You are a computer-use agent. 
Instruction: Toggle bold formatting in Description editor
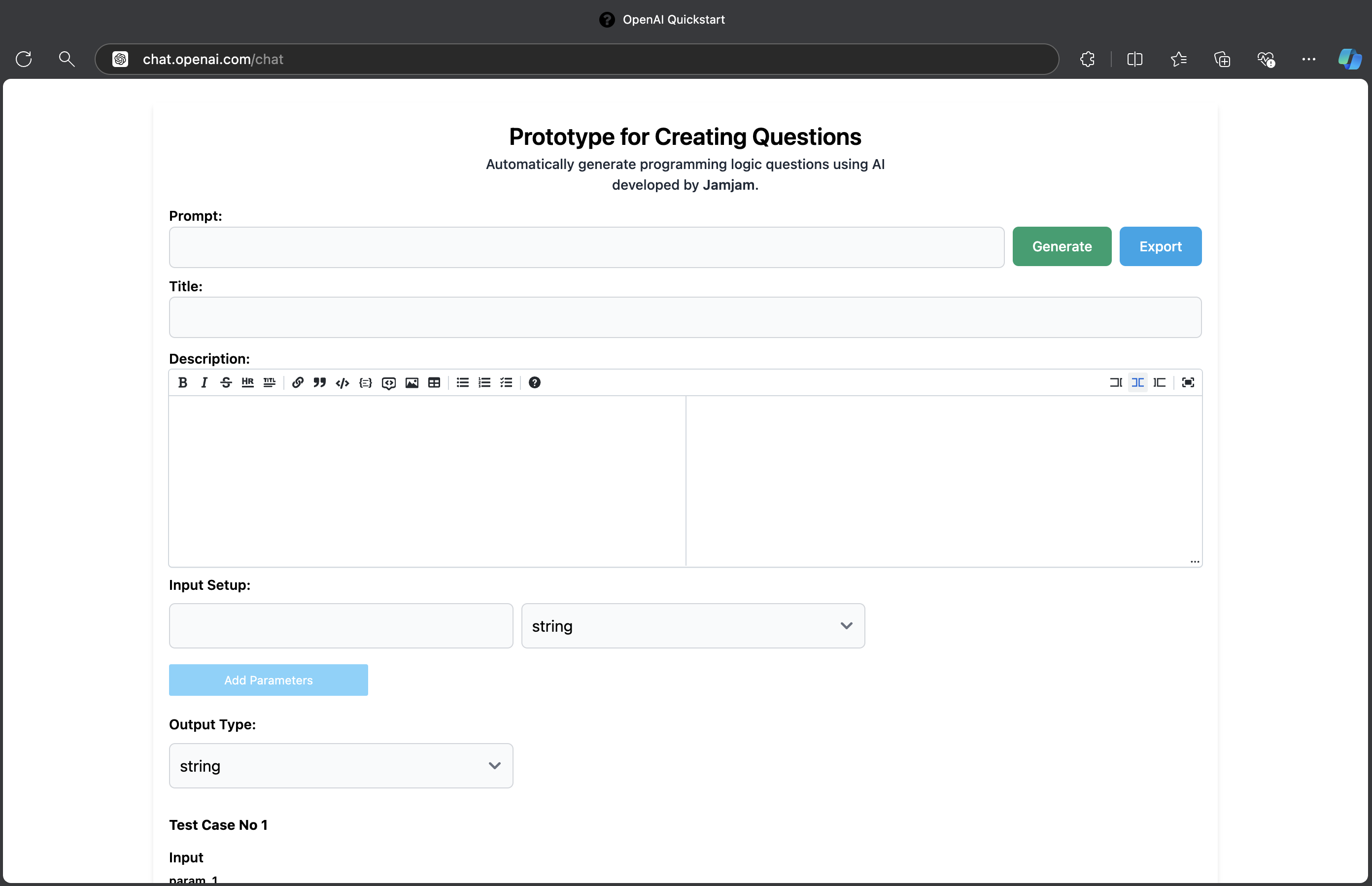pos(182,382)
